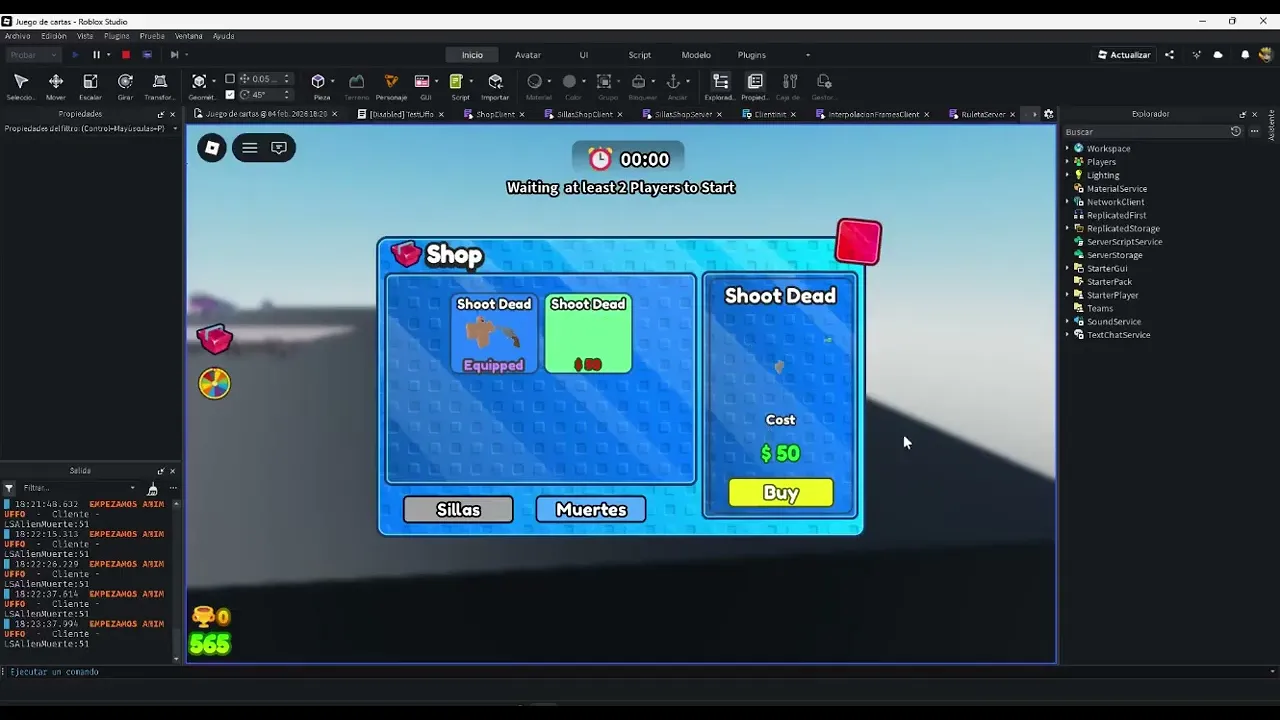
Task: Click the Script toolbar icon
Action: click(x=456, y=82)
